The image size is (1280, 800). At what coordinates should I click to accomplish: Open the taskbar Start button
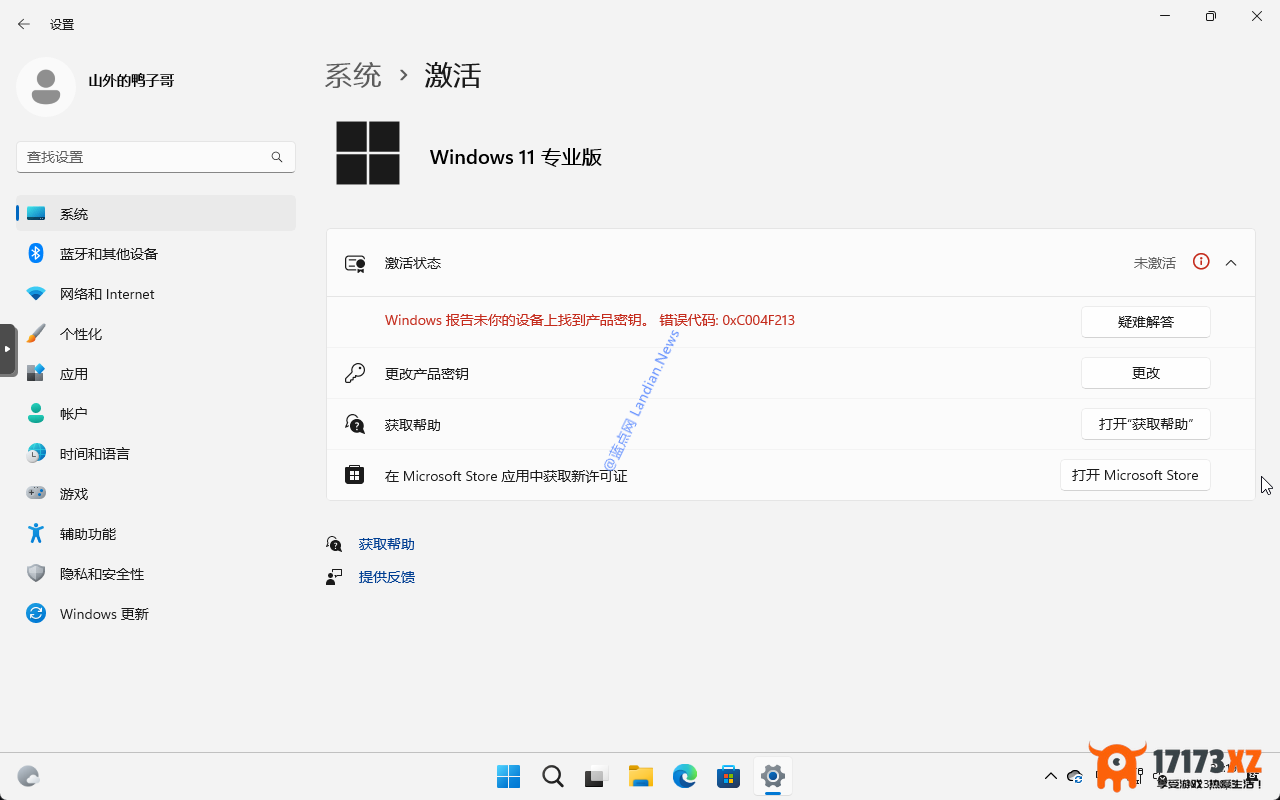(508, 776)
